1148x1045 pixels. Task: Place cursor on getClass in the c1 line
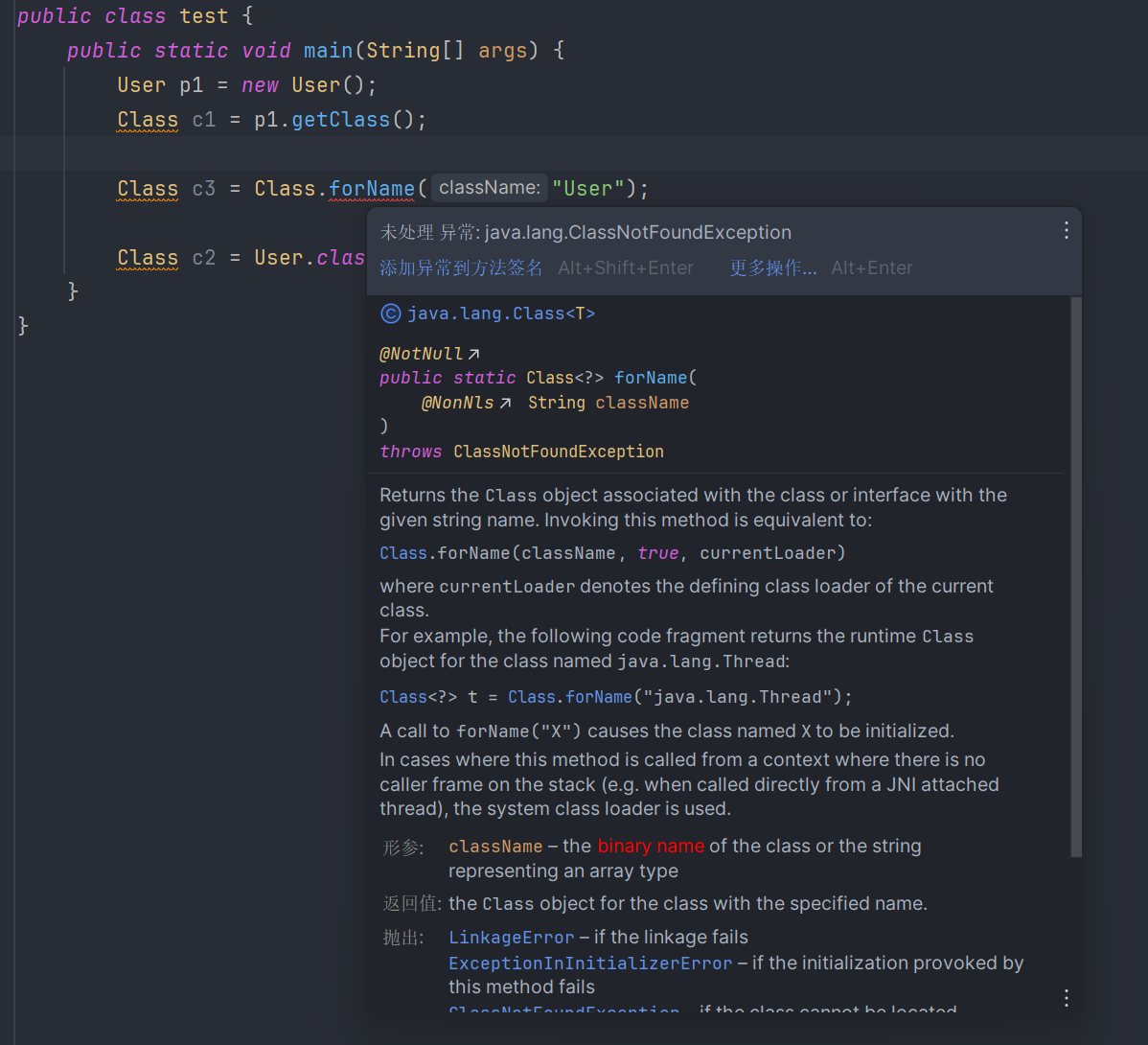[340, 120]
